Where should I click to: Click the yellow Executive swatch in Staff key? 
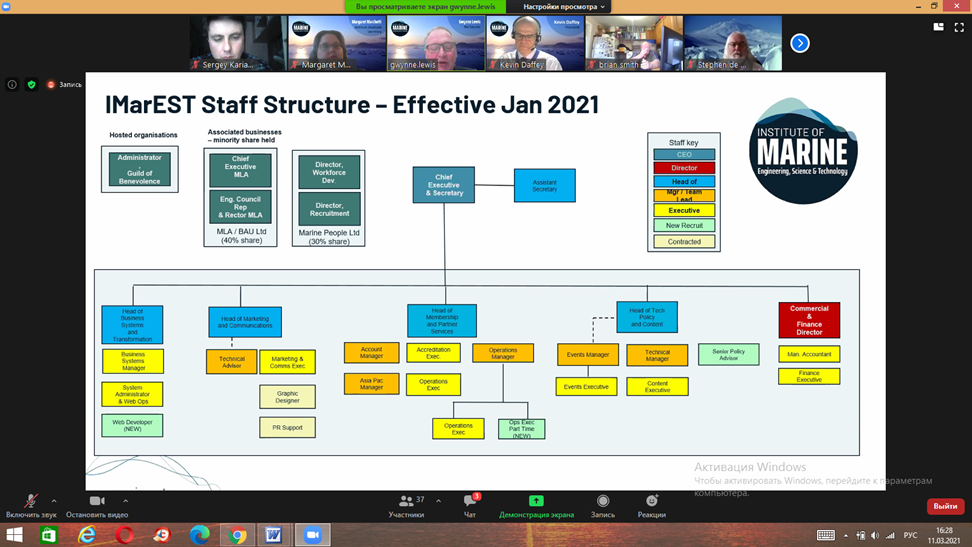pyautogui.click(x=684, y=211)
